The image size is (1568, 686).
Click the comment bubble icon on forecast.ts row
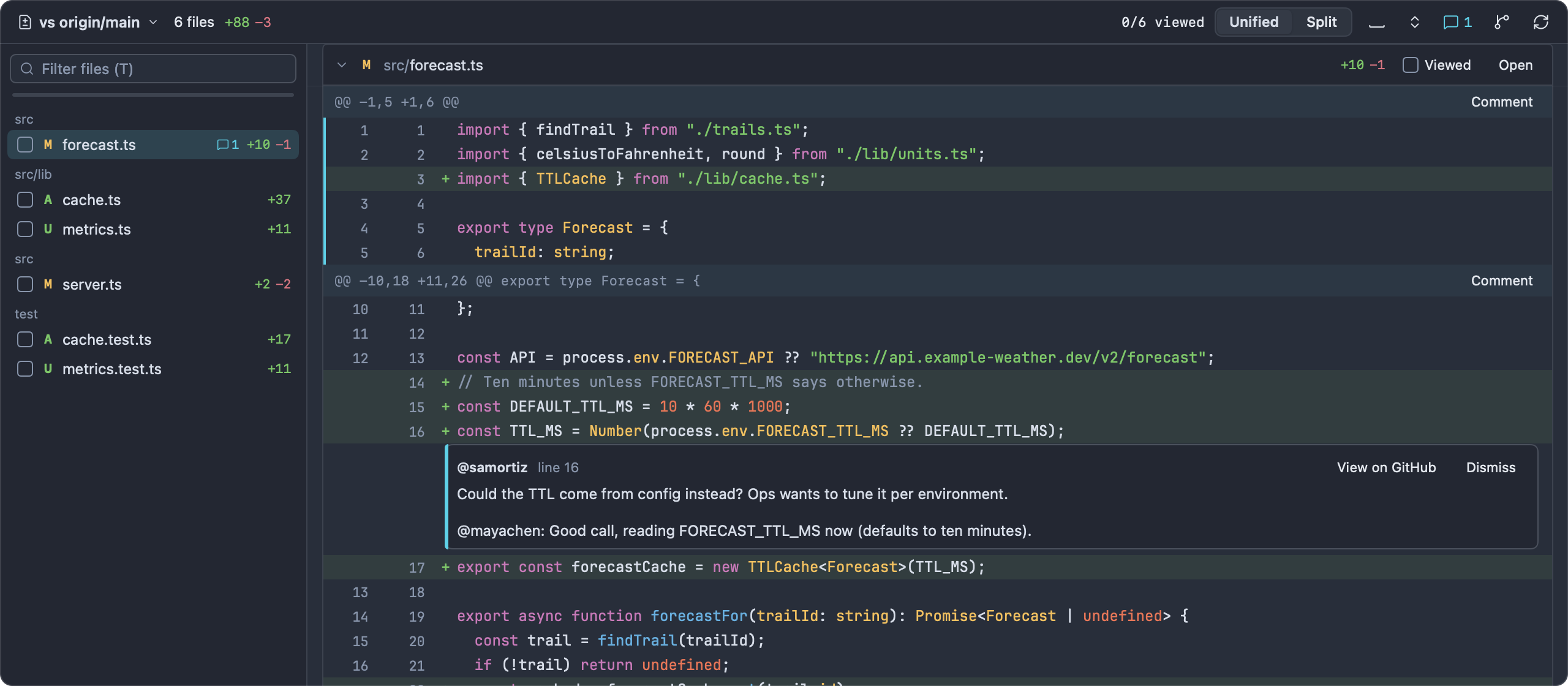coord(223,145)
